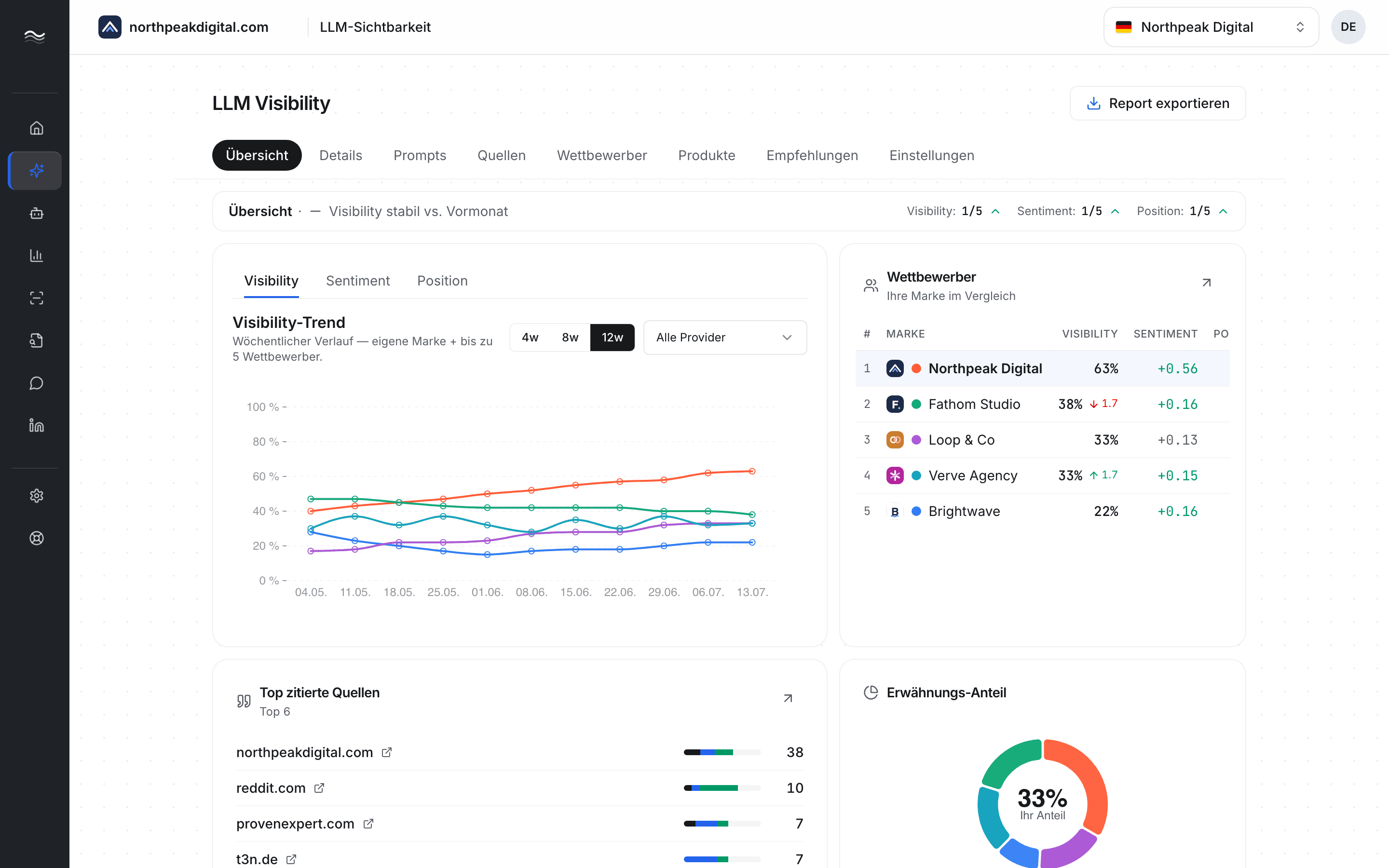Click the Verve Agency brand logo
1389x868 pixels.
pos(895,475)
